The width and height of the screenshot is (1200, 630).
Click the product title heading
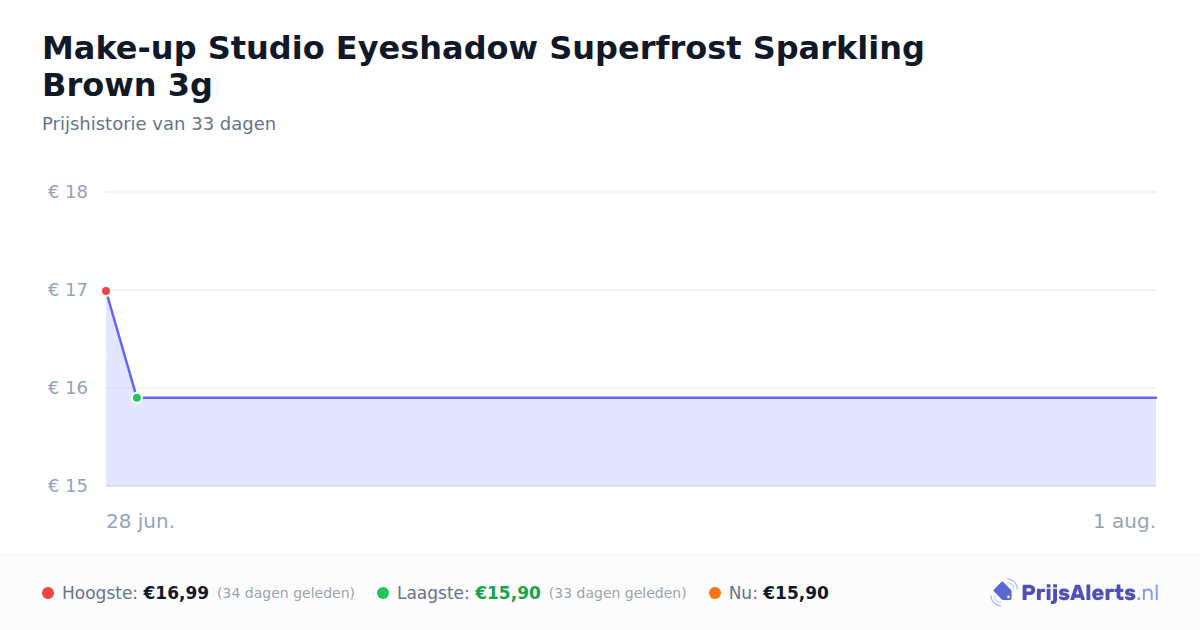pyautogui.click(x=483, y=66)
